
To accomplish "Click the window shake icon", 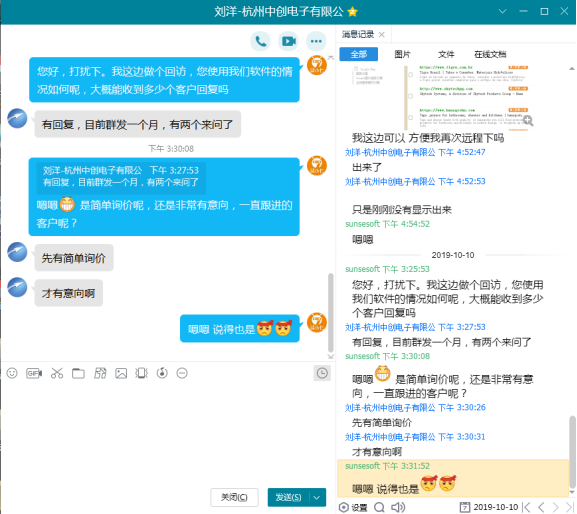I will 141,373.
